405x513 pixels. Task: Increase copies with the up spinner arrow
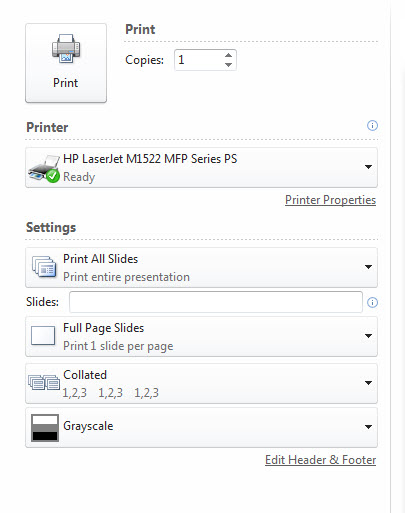click(x=228, y=55)
